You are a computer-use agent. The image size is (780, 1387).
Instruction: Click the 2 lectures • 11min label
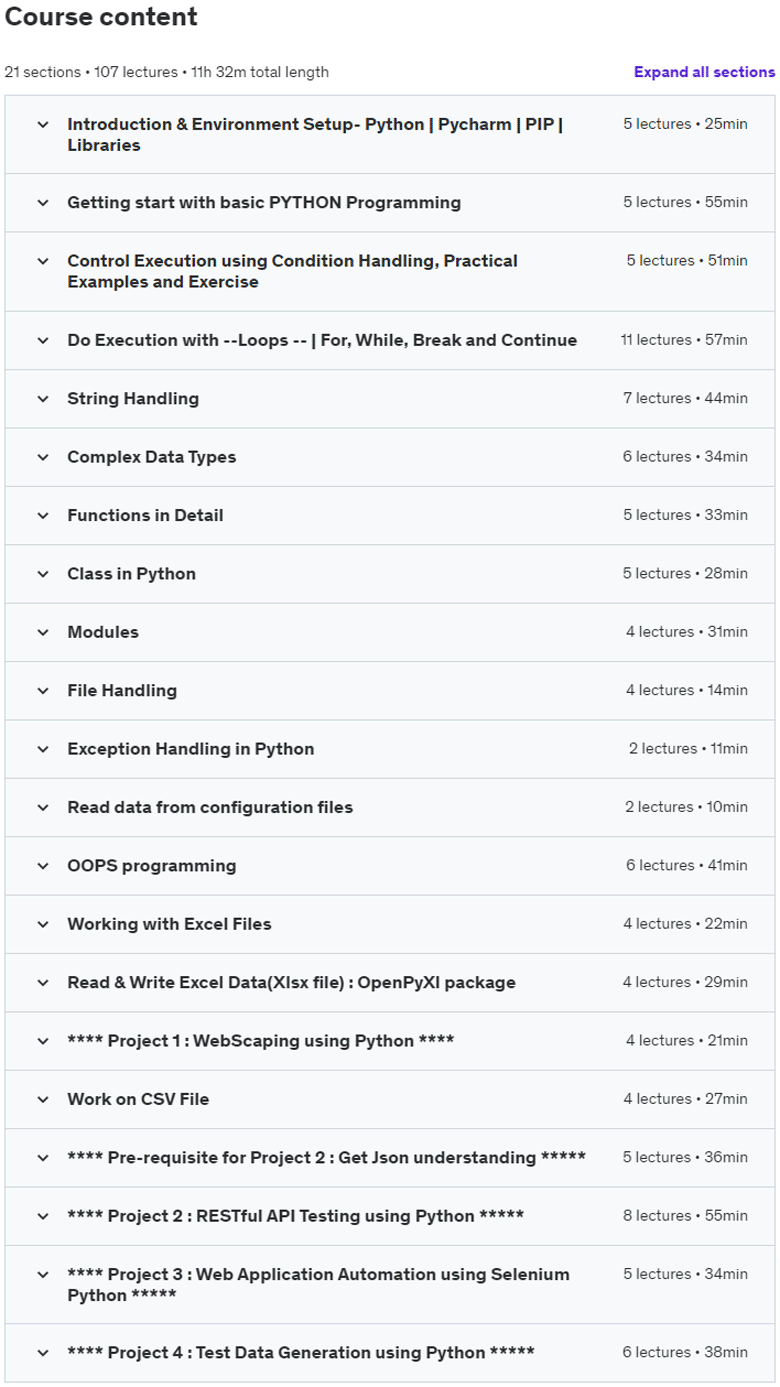point(688,749)
